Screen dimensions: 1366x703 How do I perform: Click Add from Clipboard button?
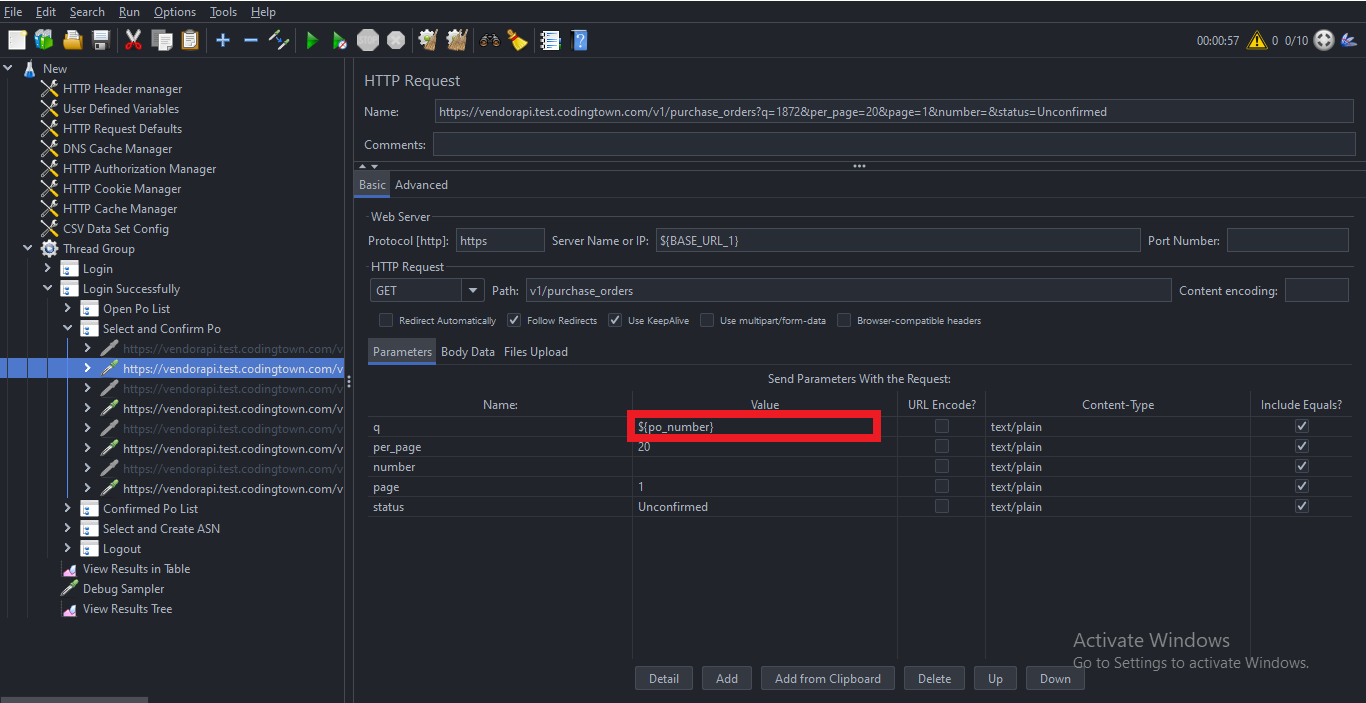pyautogui.click(x=828, y=678)
